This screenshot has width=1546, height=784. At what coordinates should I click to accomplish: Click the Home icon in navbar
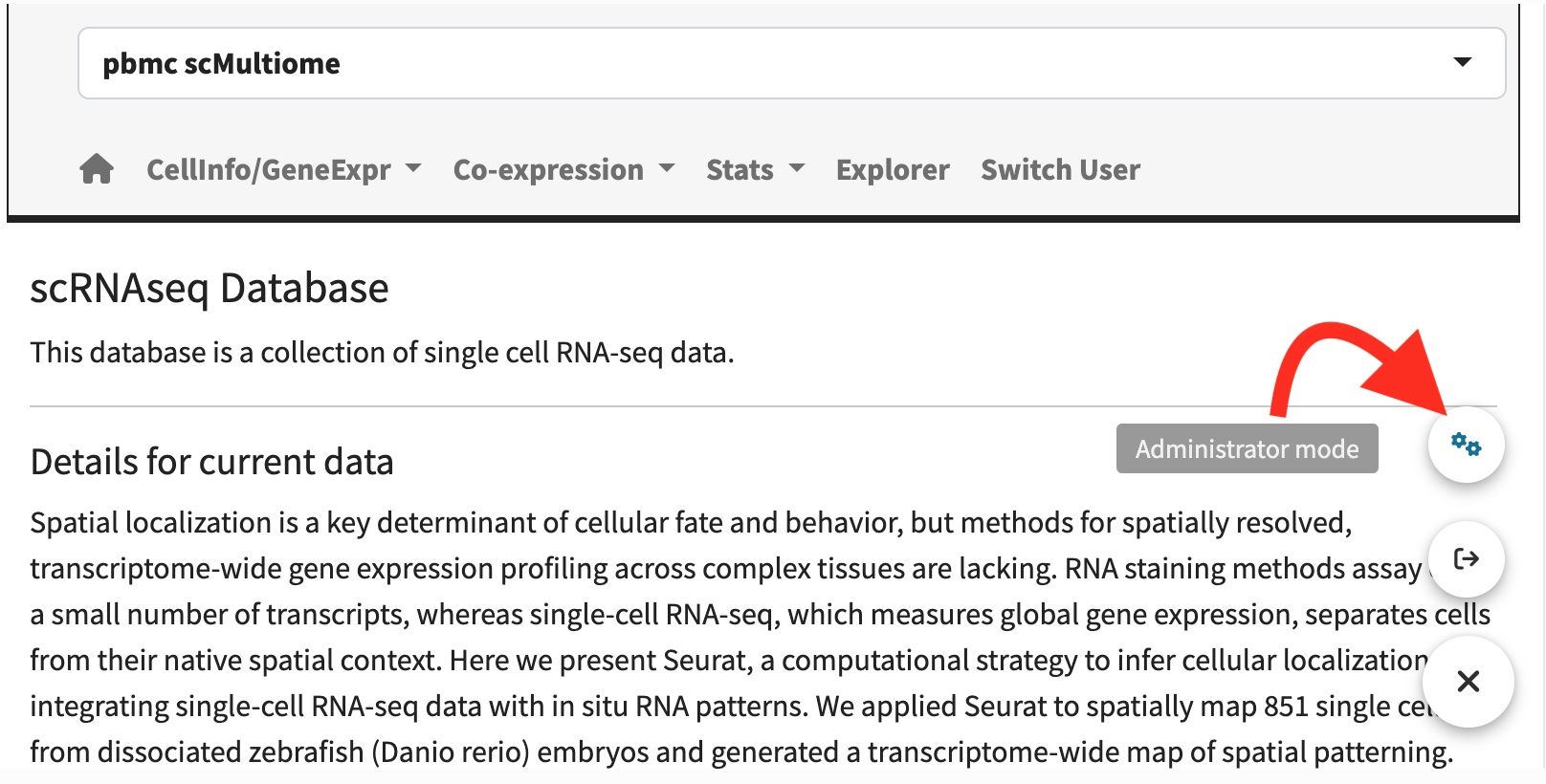(96, 169)
